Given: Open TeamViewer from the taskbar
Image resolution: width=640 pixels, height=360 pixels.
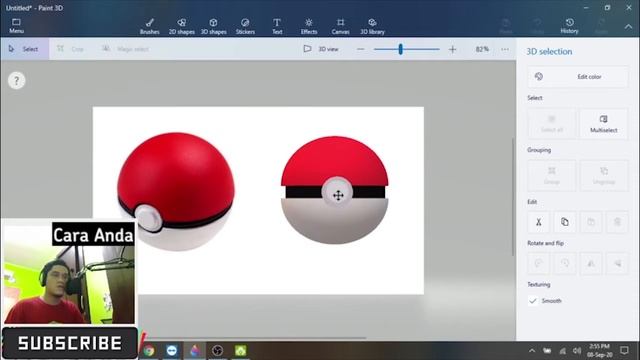Looking at the screenshot, I should click(x=172, y=351).
